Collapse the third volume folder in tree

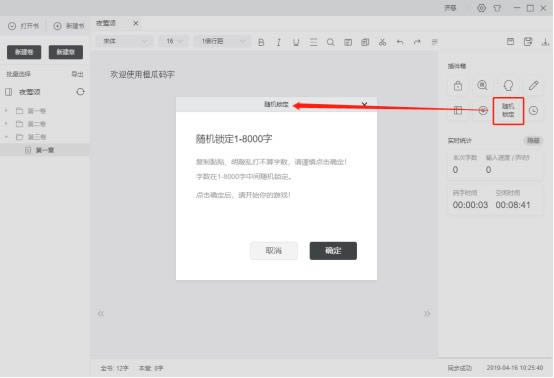click(x=6, y=137)
